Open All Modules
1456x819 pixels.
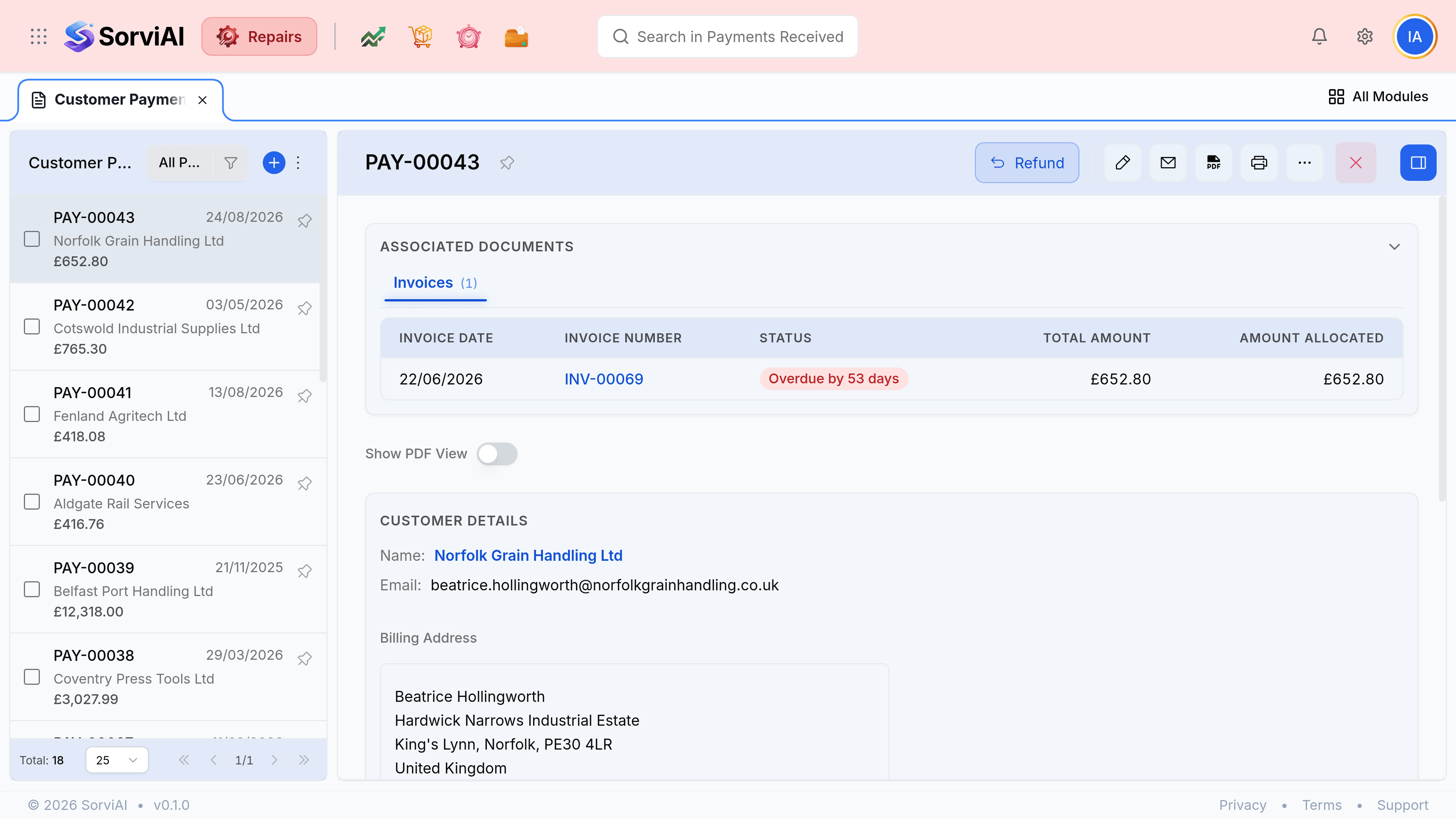pos(1378,97)
